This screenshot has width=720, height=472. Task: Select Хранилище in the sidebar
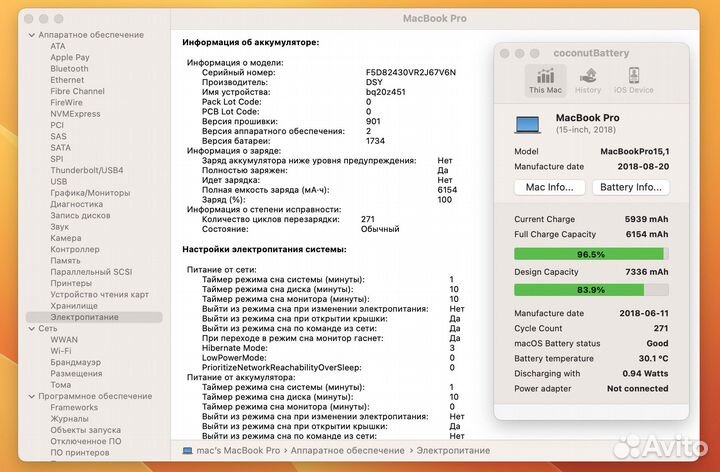[74, 306]
